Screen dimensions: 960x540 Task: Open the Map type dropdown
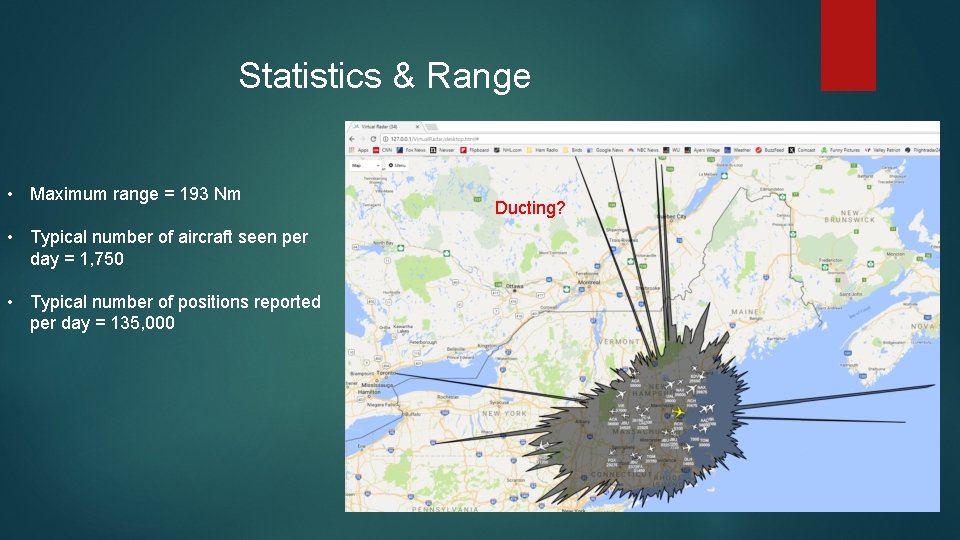[x=364, y=165]
